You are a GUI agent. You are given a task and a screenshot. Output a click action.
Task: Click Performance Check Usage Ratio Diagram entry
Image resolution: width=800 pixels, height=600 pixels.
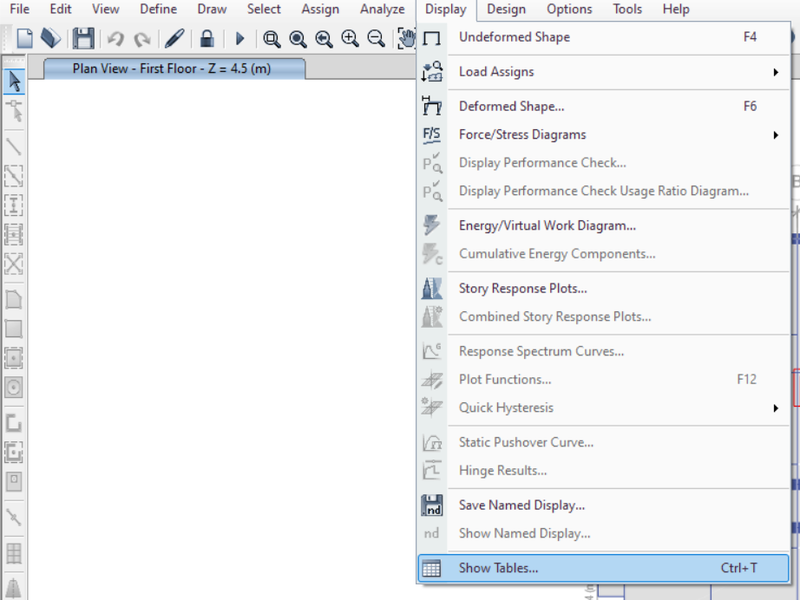604,191
